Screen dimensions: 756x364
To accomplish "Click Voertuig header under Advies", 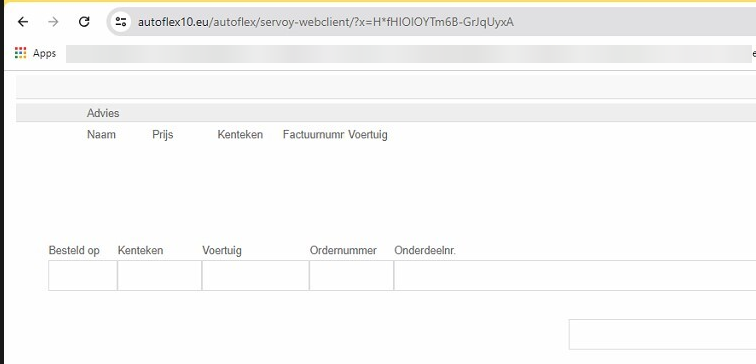I will coord(368,135).
